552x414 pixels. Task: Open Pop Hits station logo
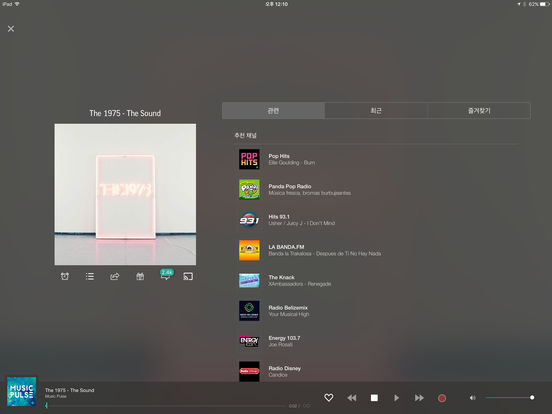249,159
